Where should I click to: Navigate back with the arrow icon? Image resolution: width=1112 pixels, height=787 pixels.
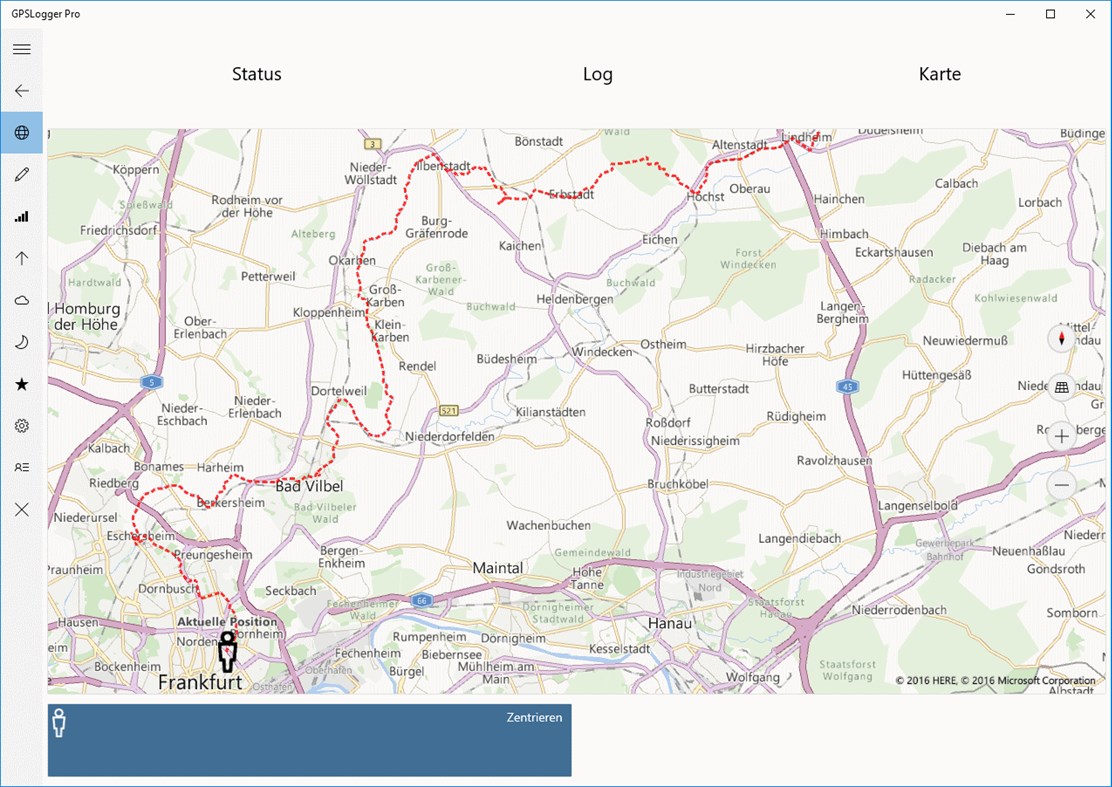tap(22, 90)
